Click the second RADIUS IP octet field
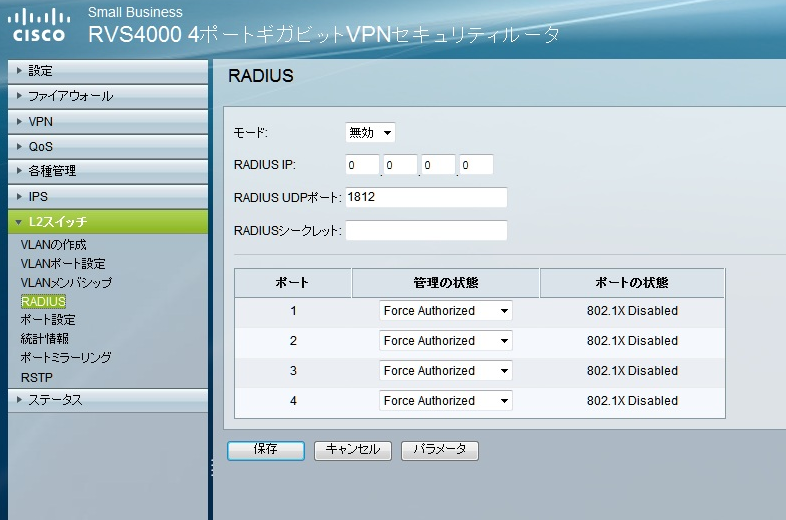Screen dimensions: 786x520 pos(400,165)
